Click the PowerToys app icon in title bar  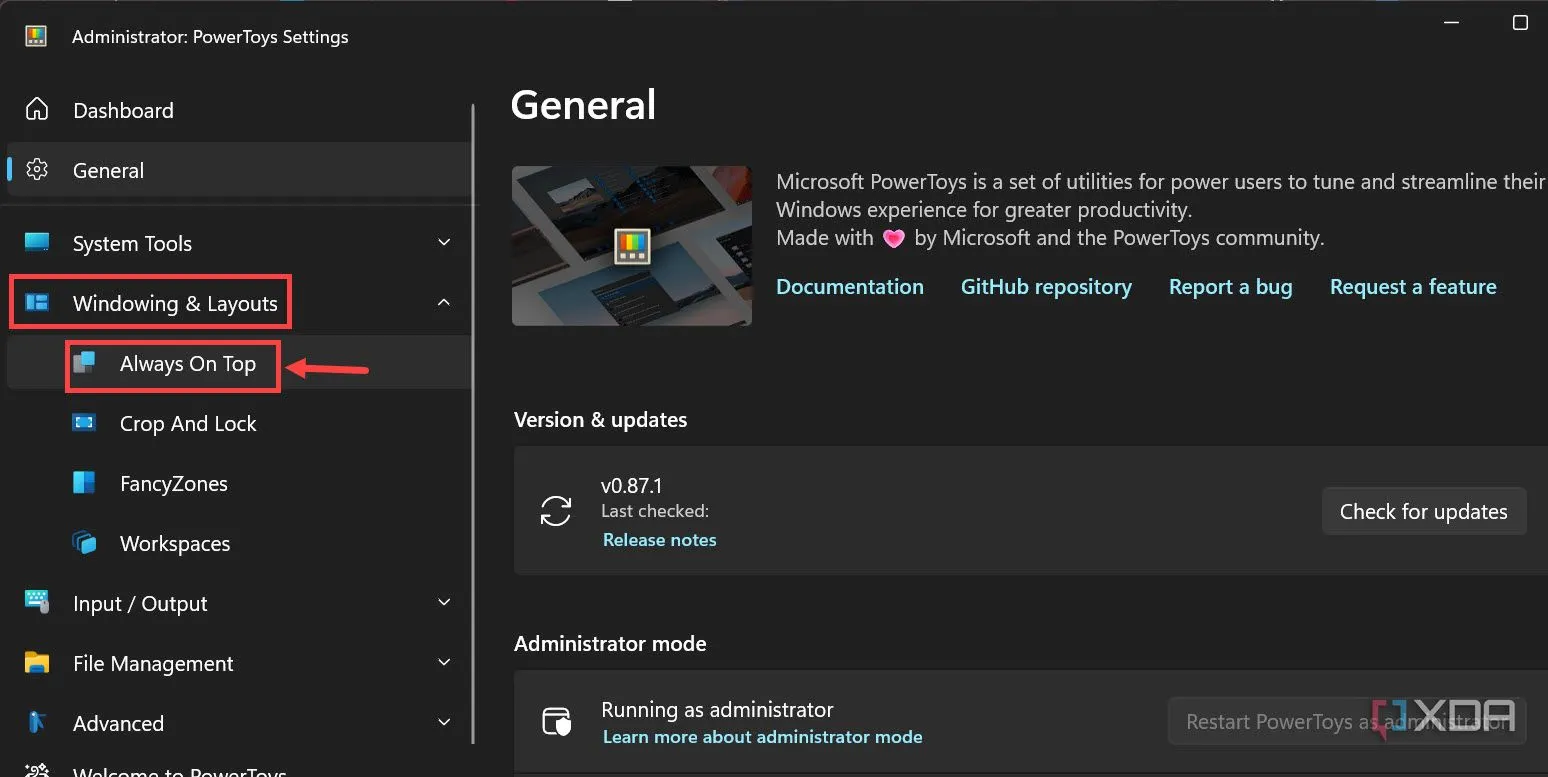point(36,37)
